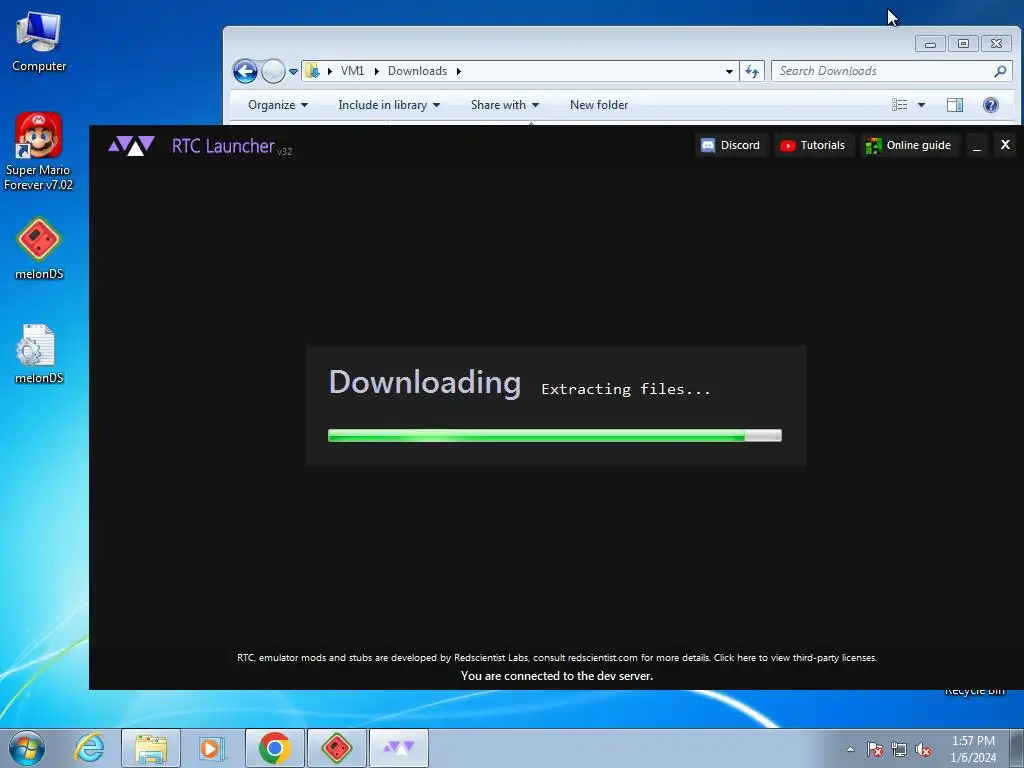
Task: Change the view with the view icon
Action: (899, 104)
